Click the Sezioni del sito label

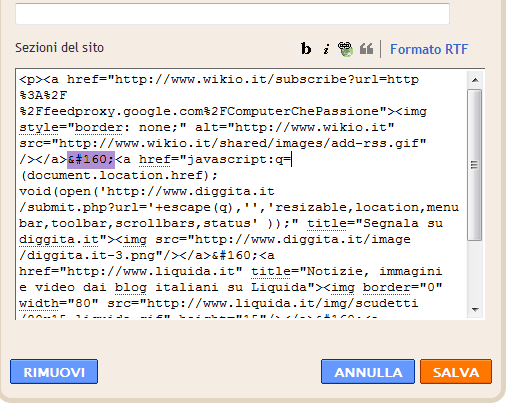[x=60, y=48]
